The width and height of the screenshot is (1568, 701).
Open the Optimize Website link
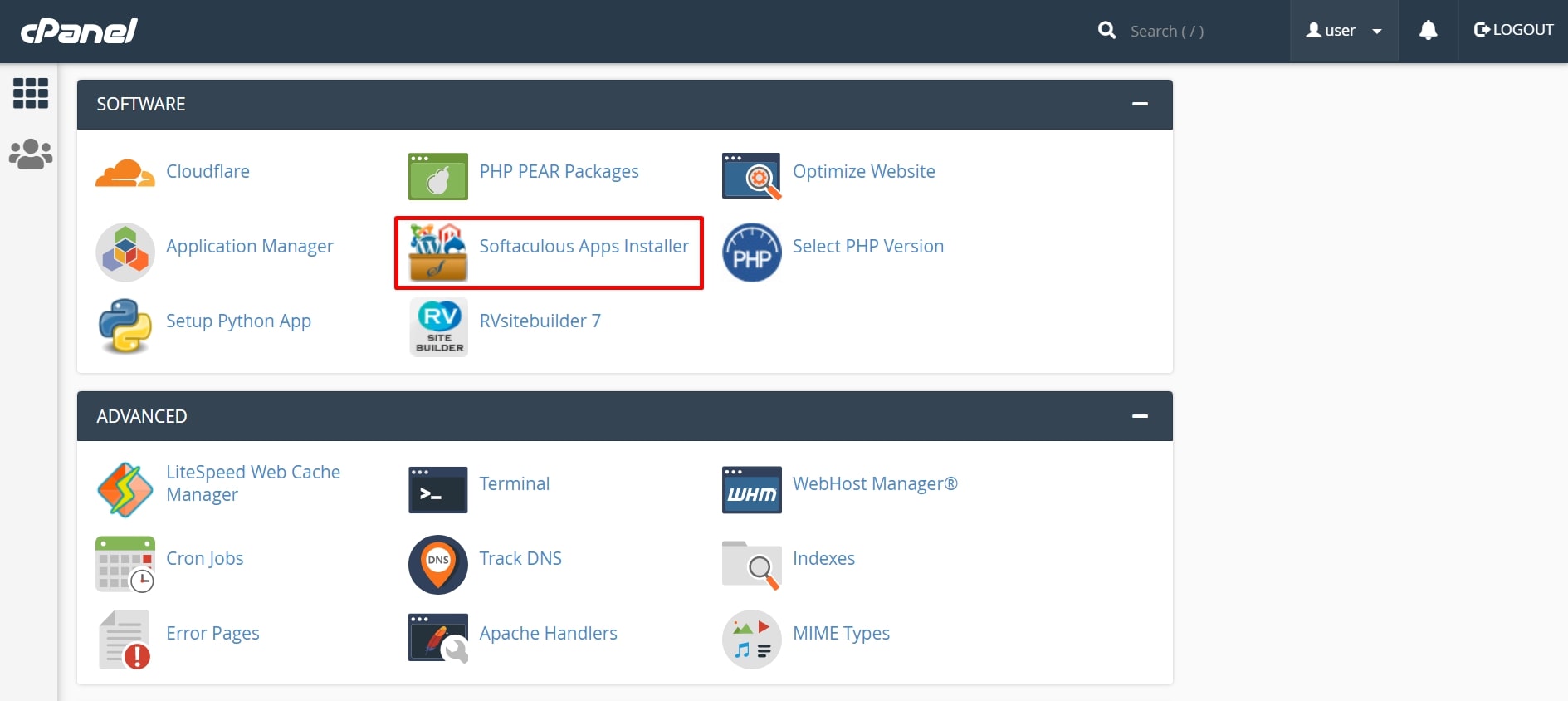(864, 171)
